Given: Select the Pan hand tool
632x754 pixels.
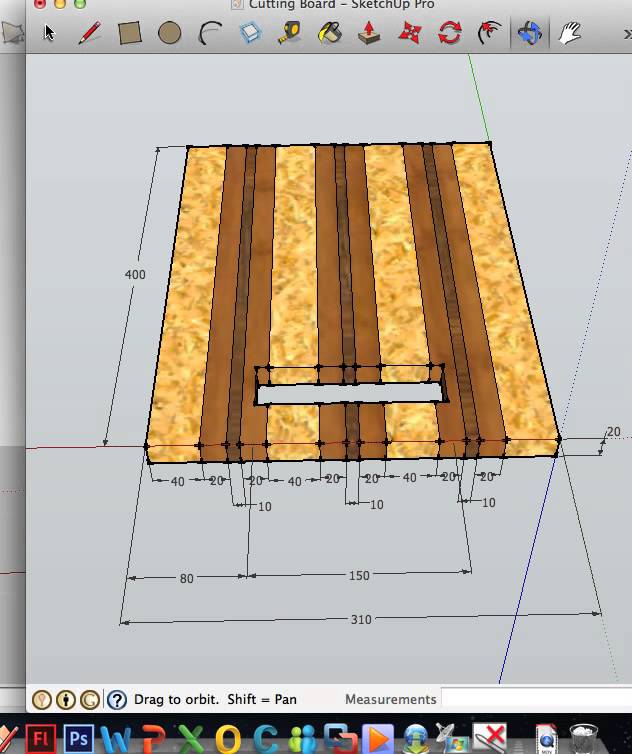Looking at the screenshot, I should [570, 33].
